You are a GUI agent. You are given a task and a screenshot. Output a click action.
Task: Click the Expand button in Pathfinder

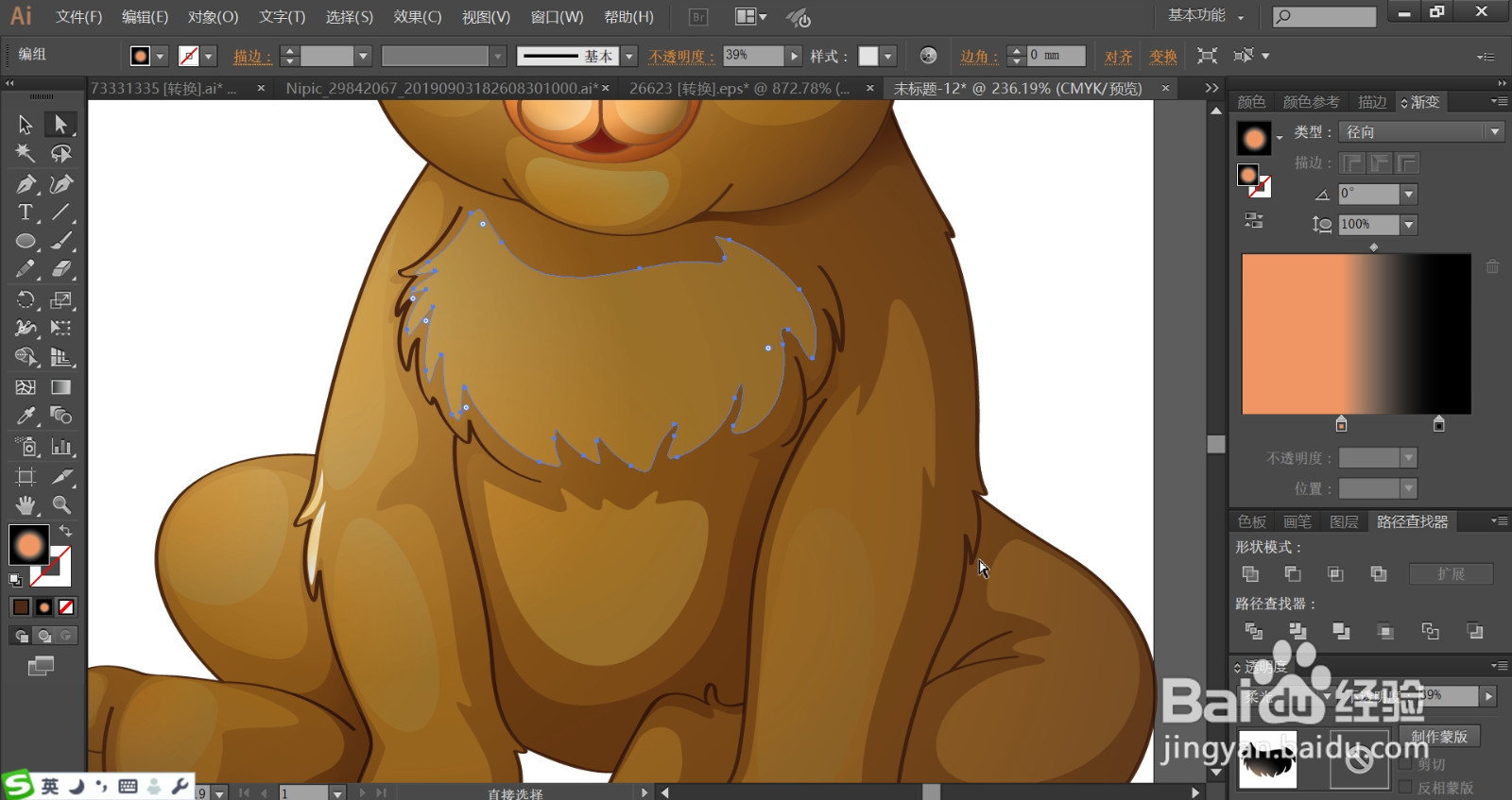click(1451, 573)
